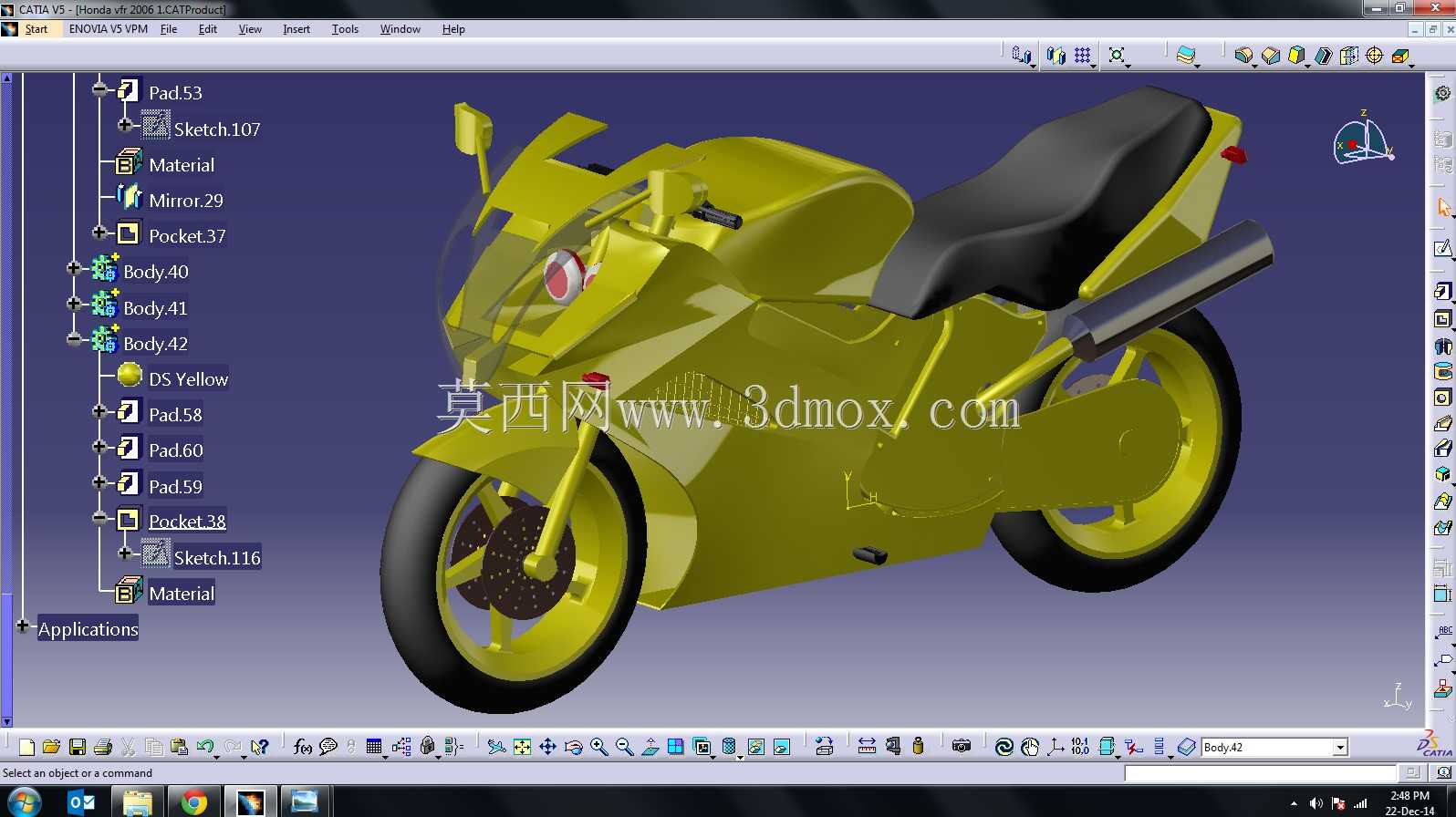Select the Pad tool in right toolbar
This screenshot has height=817, width=1456.
pyautogui.click(x=1442, y=292)
